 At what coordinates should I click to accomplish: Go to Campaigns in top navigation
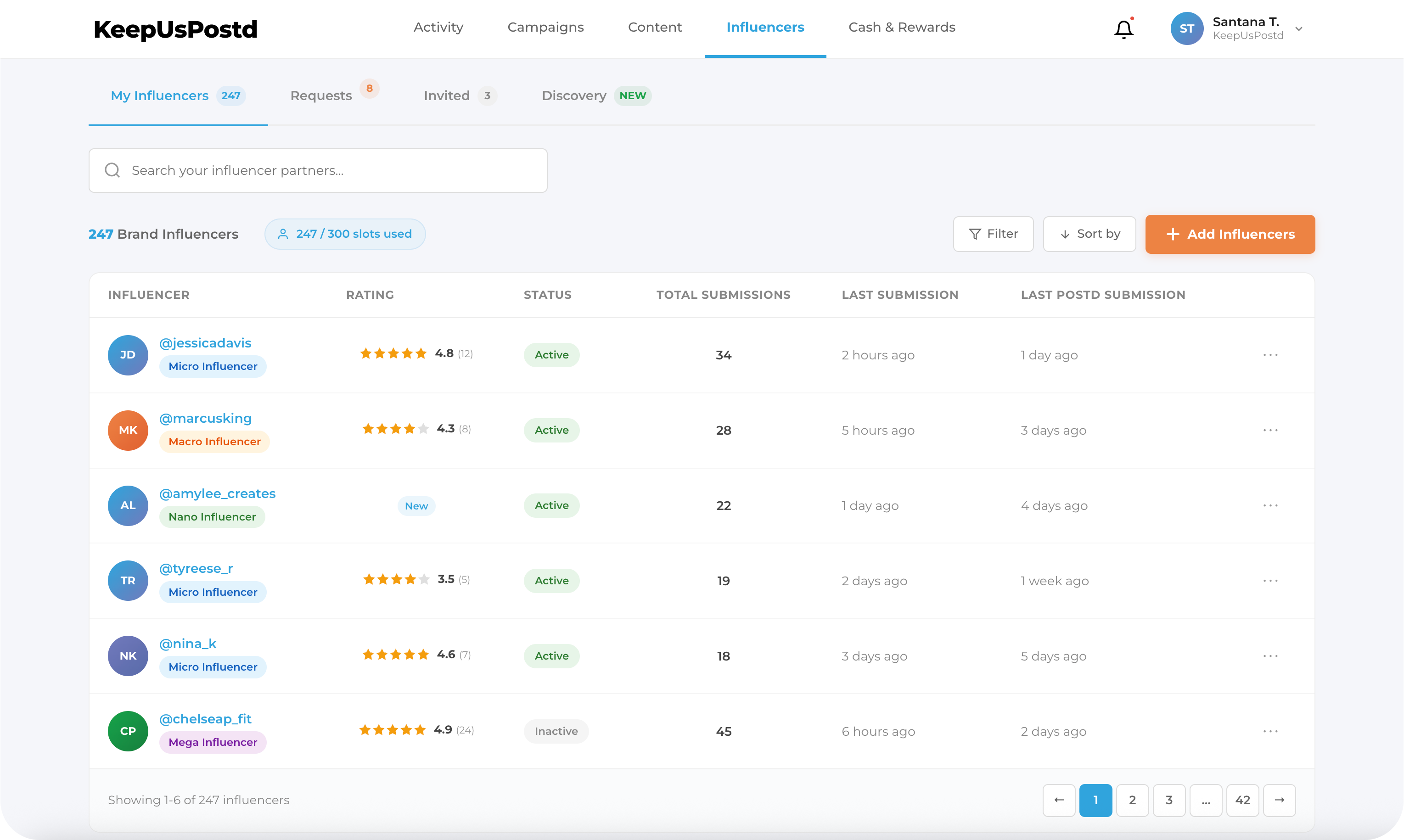point(545,27)
